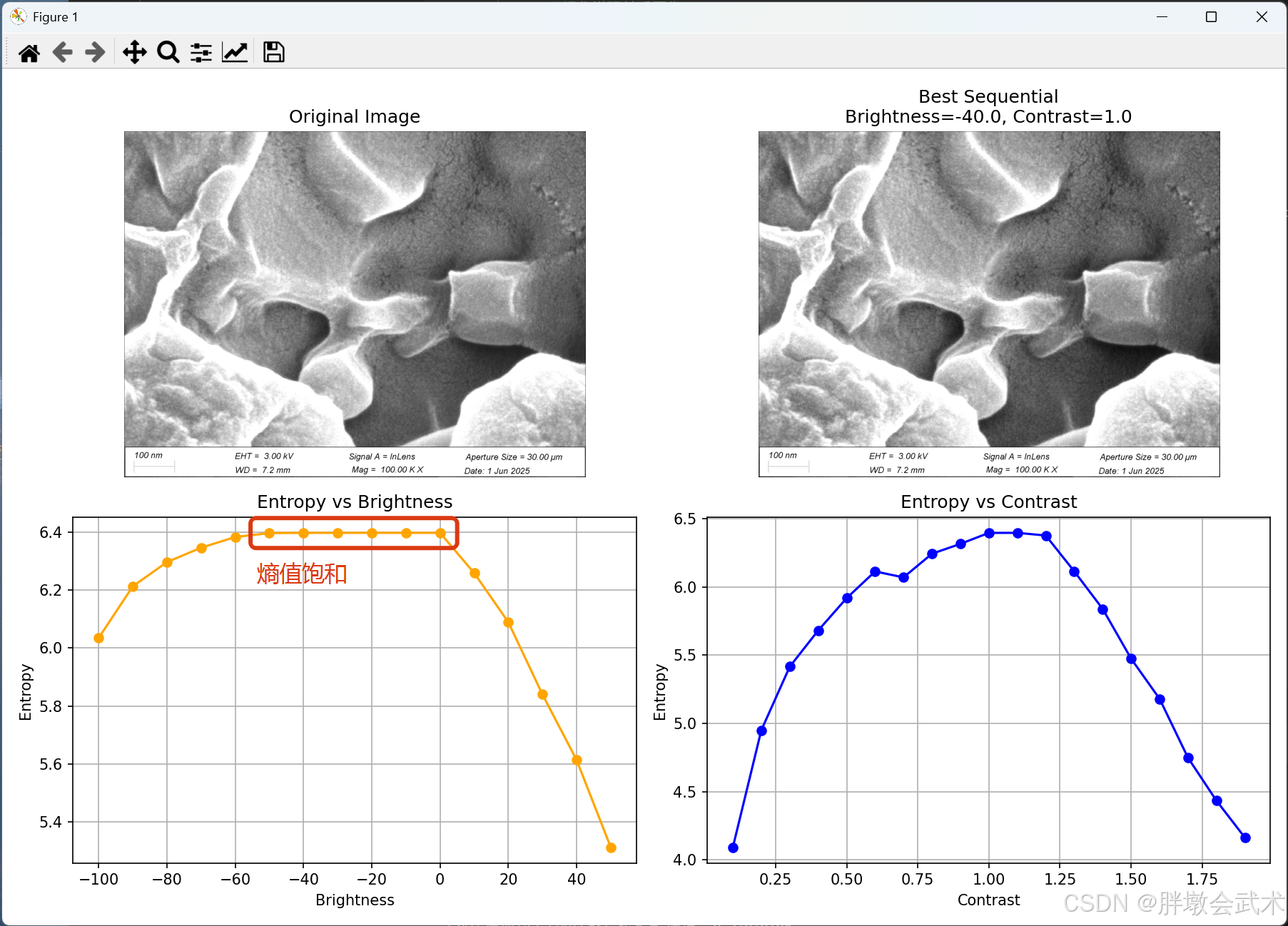Click the 'Brightness=-40.0, Contrast=1.0' subtitle text
This screenshot has height=926, width=1288.
pyautogui.click(x=988, y=116)
